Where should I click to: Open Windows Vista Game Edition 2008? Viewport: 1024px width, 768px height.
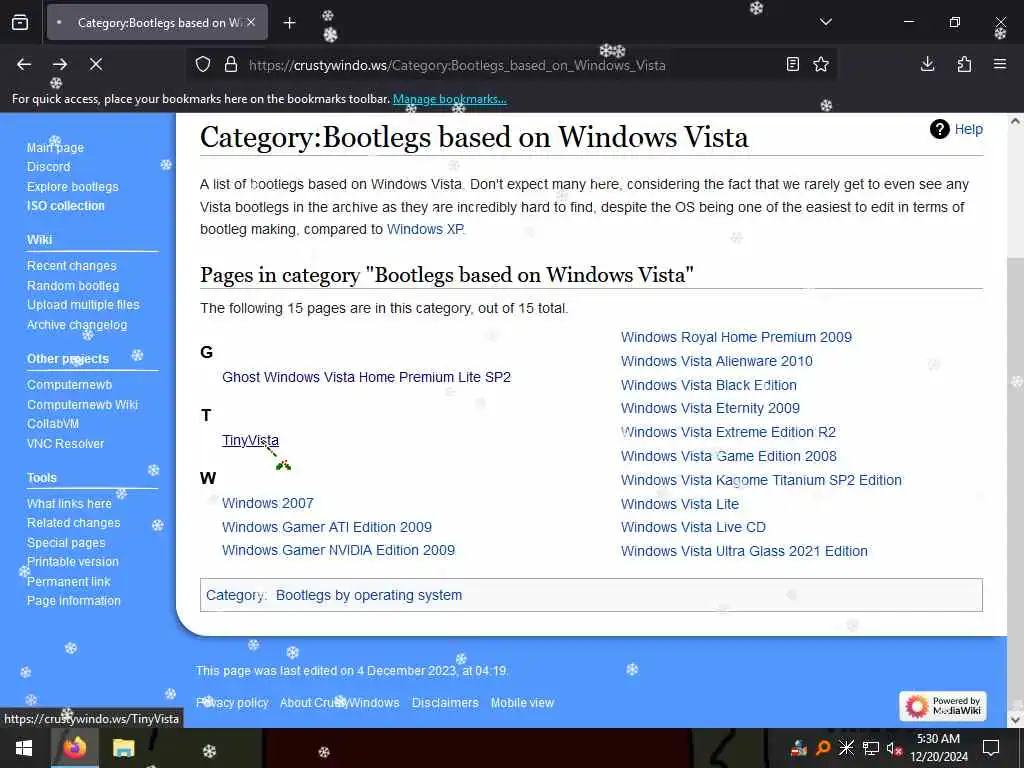click(729, 456)
